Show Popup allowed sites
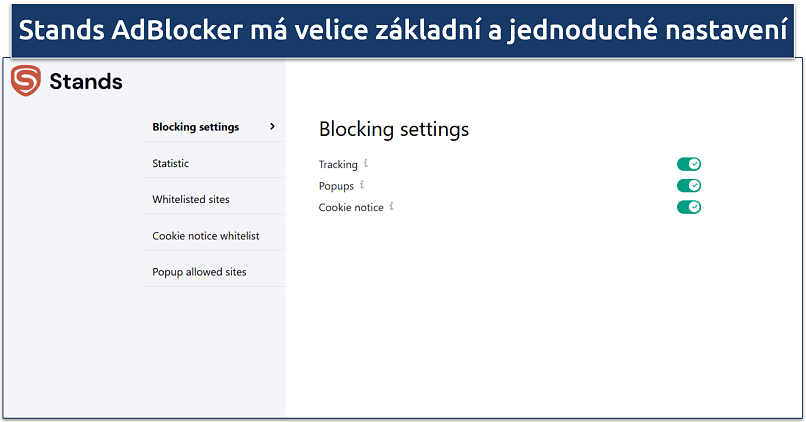This screenshot has height=422, width=806. [x=199, y=272]
